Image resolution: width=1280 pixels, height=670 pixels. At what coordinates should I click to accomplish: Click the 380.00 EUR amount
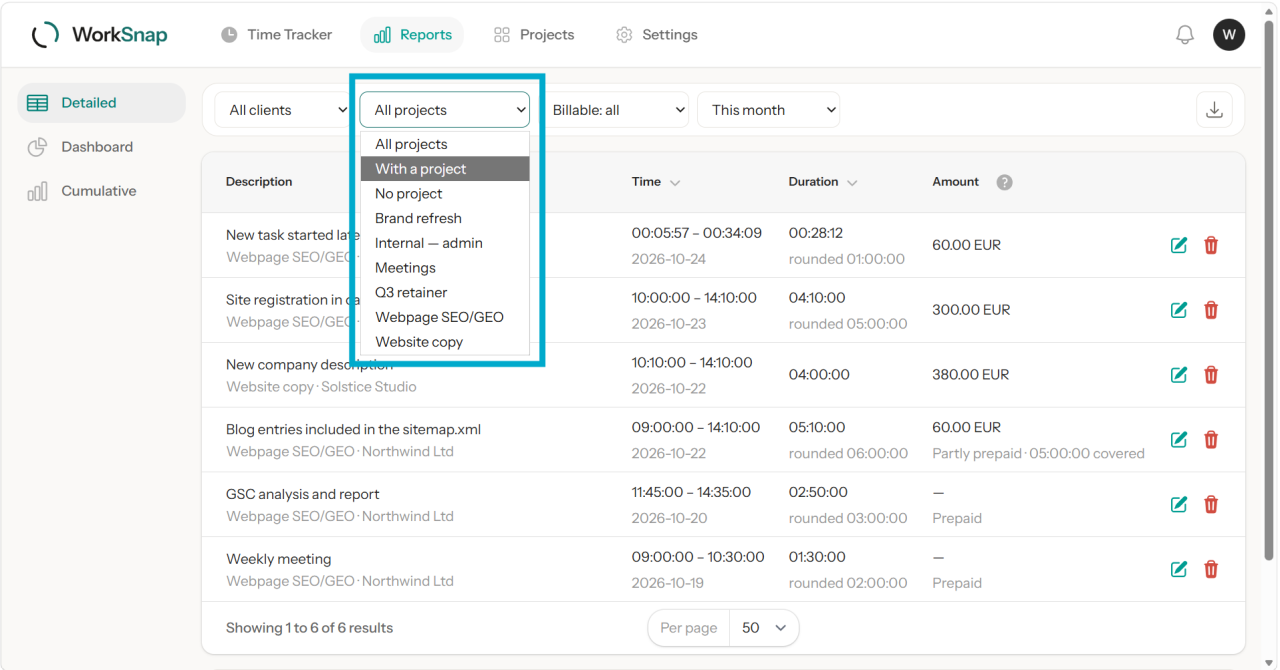click(971, 375)
